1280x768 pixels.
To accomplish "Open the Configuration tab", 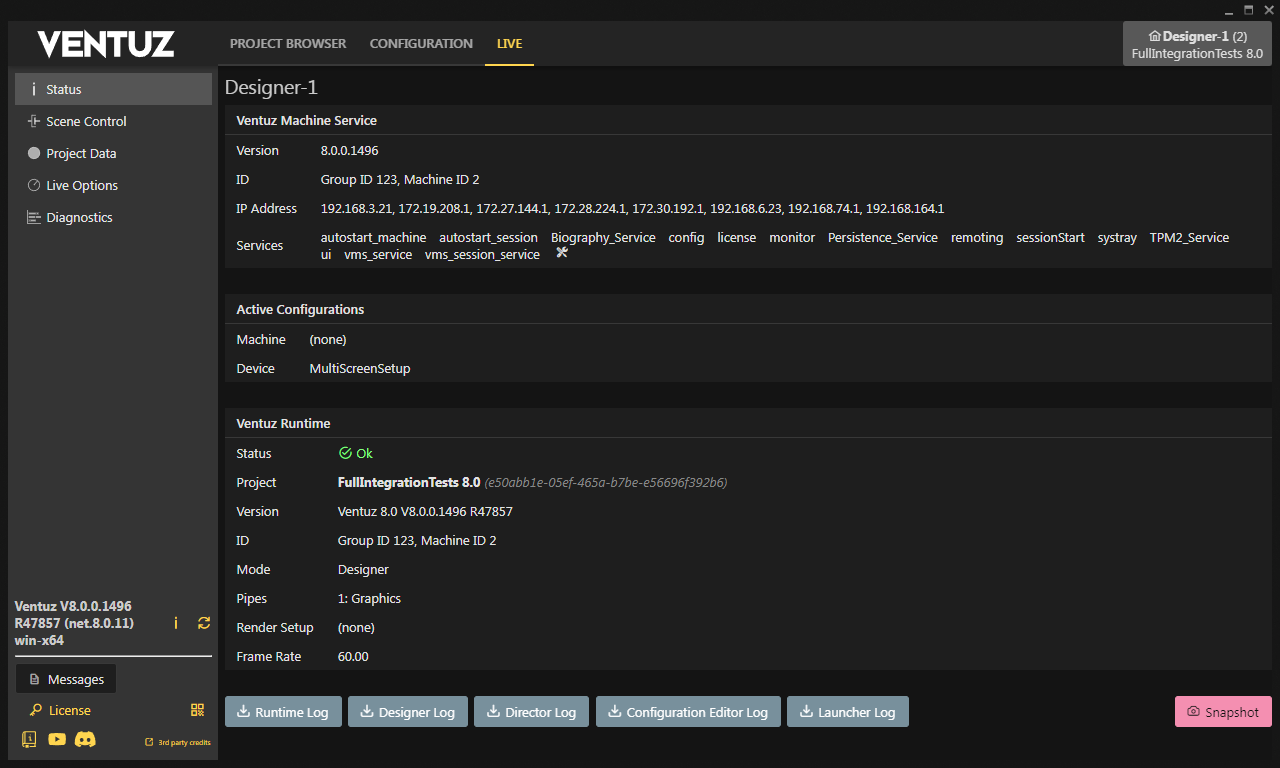I will tap(421, 44).
